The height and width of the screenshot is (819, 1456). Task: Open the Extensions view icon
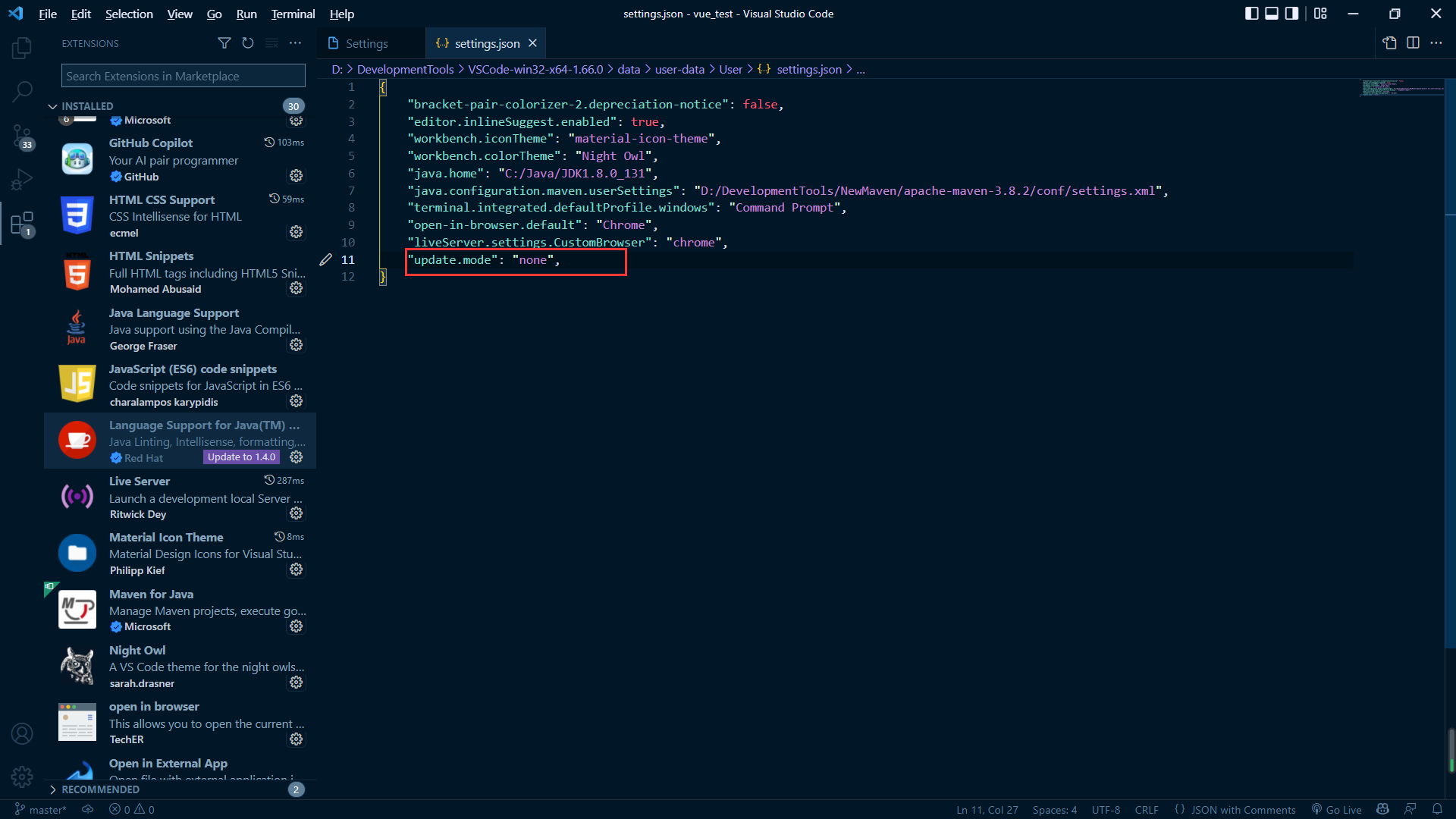coord(22,224)
